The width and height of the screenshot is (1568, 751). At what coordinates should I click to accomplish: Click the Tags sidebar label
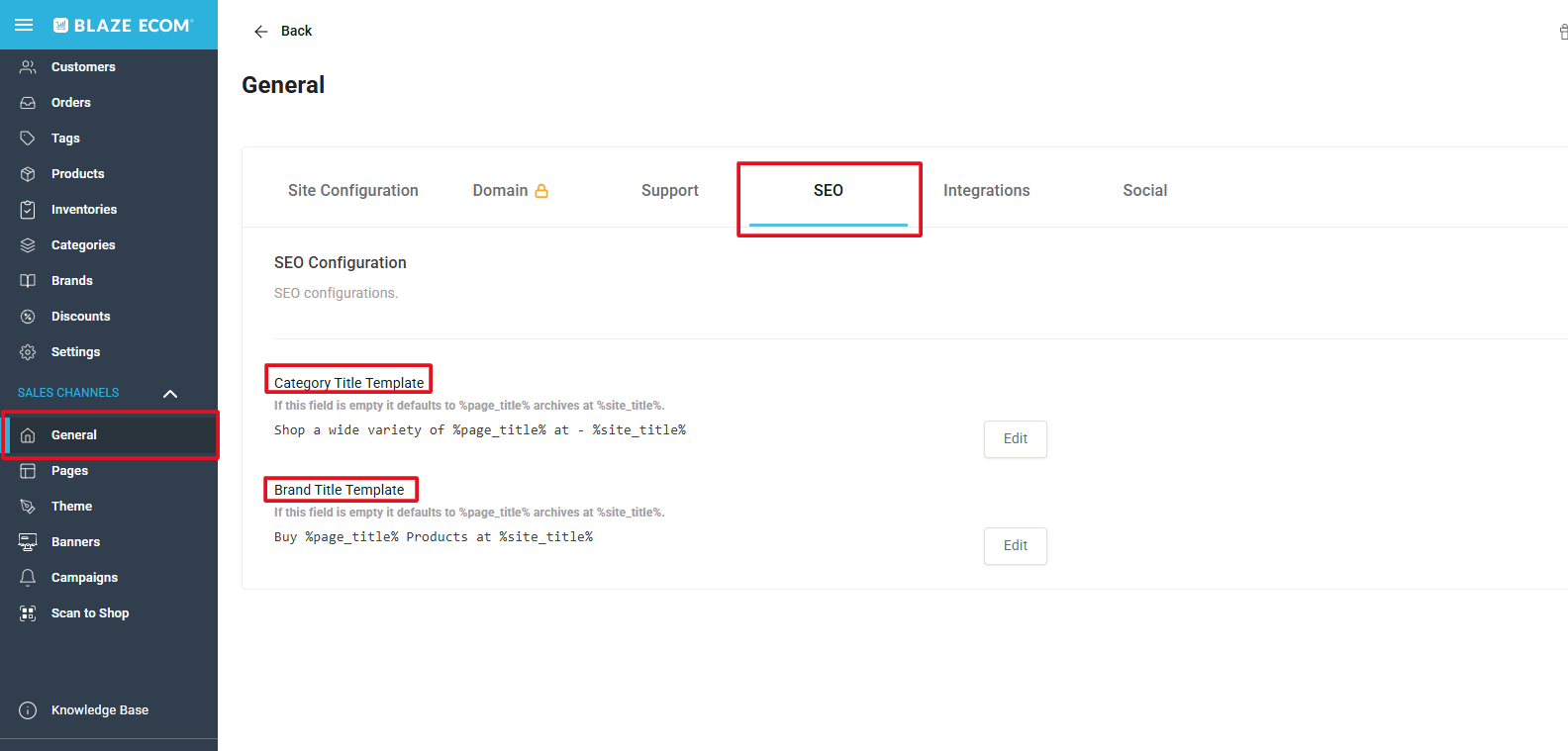[x=65, y=139]
